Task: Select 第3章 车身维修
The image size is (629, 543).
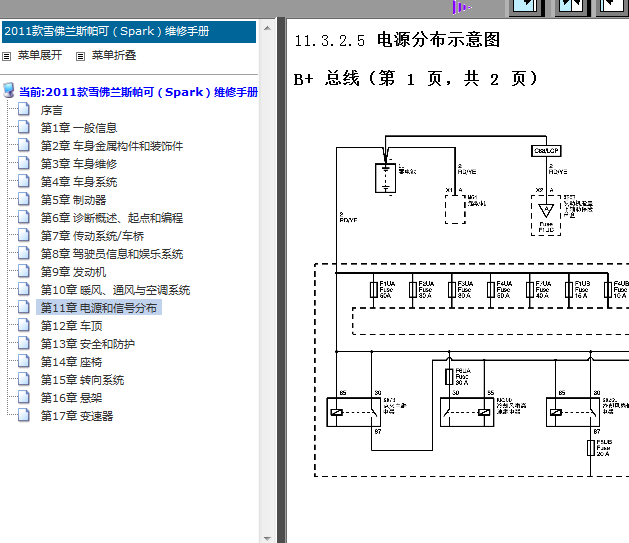Action: click(x=79, y=164)
